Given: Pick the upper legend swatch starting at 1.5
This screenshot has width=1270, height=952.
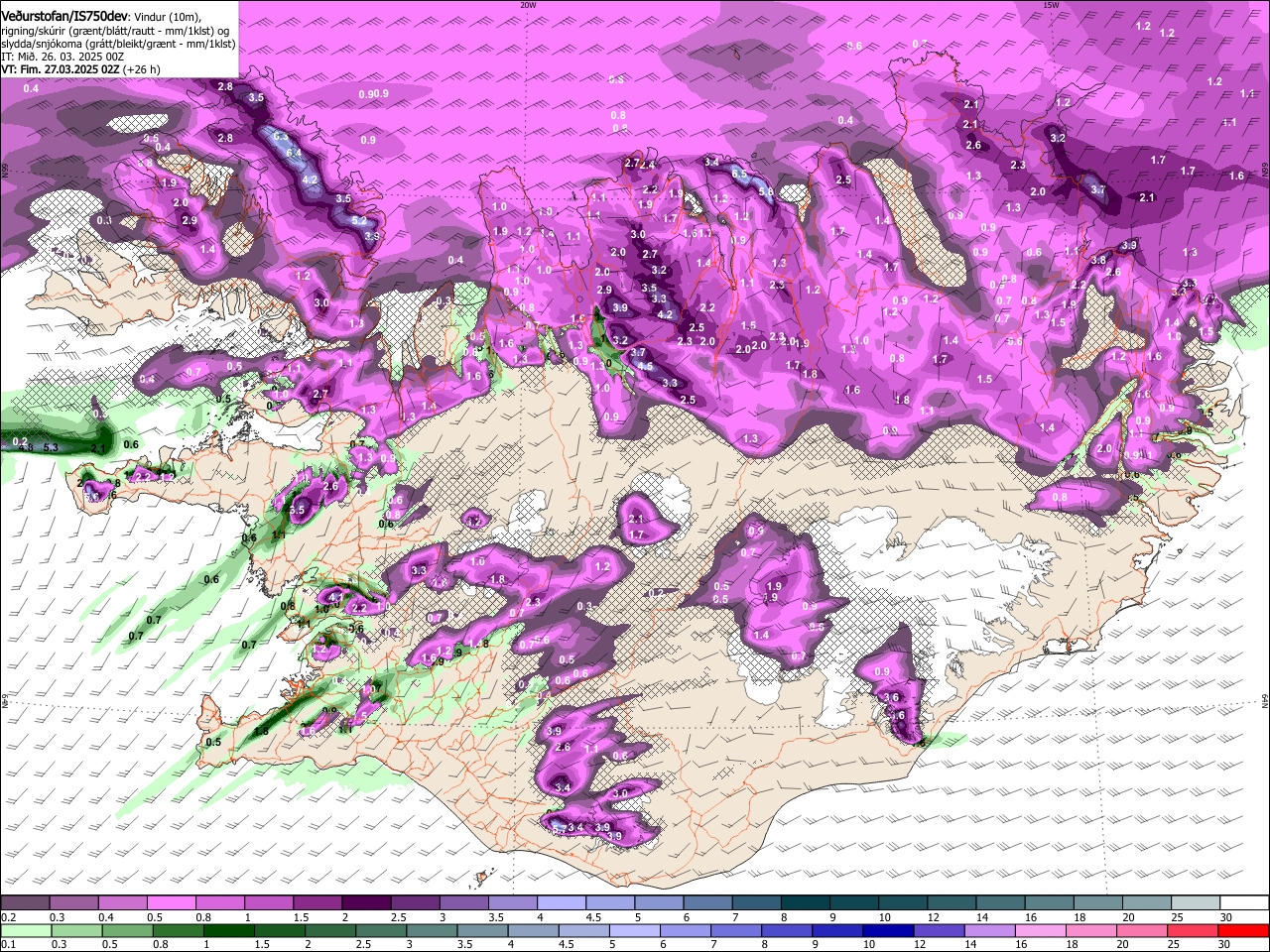Looking at the screenshot, I should pos(317,902).
